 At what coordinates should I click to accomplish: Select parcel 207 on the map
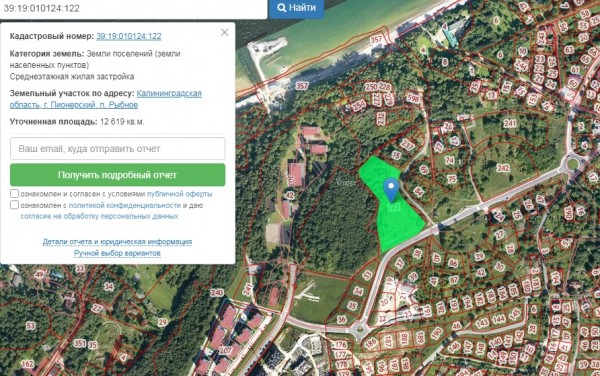[225, 350]
